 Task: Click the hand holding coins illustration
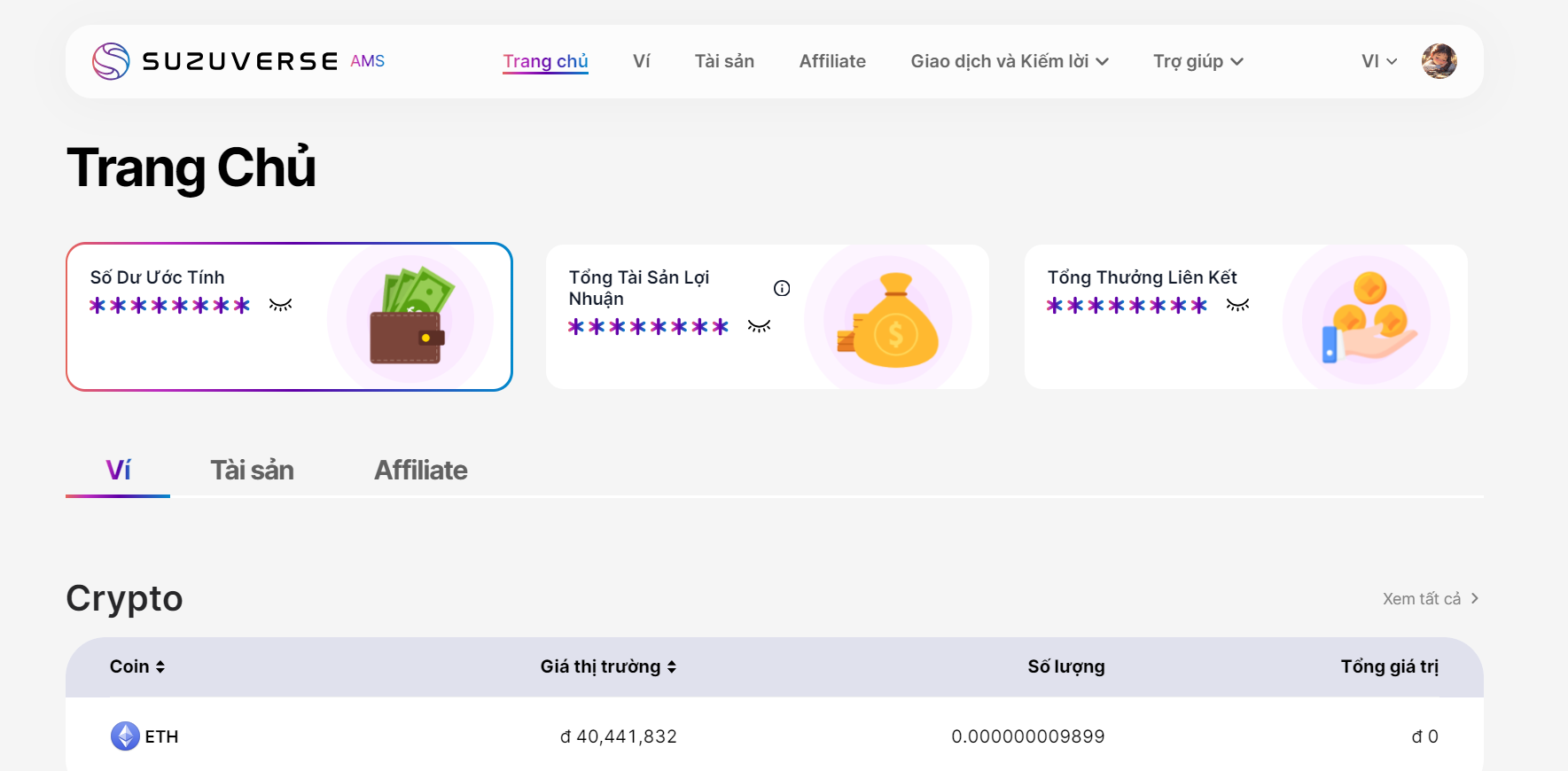click(1367, 319)
